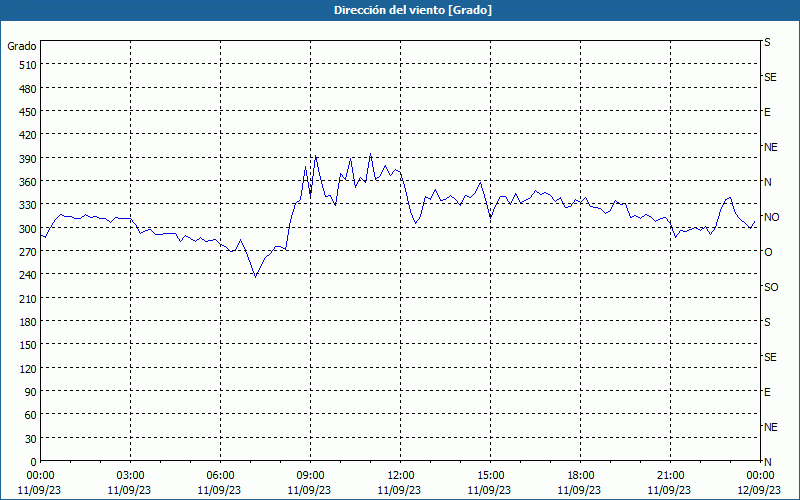Click the NO compass label on right axis
Image resolution: width=800 pixels, height=500 pixels.
771,217
